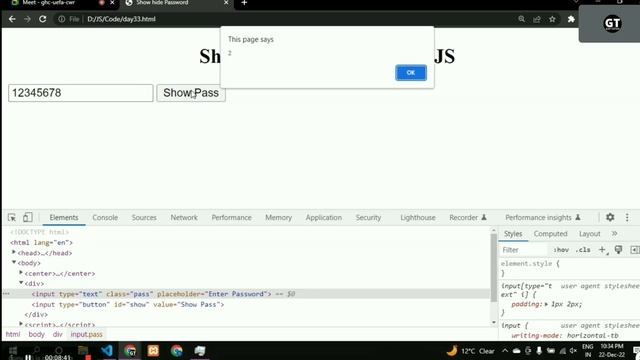Open the Network tab
Image resolution: width=640 pixels, height=360 pixels.
point(184,218)
